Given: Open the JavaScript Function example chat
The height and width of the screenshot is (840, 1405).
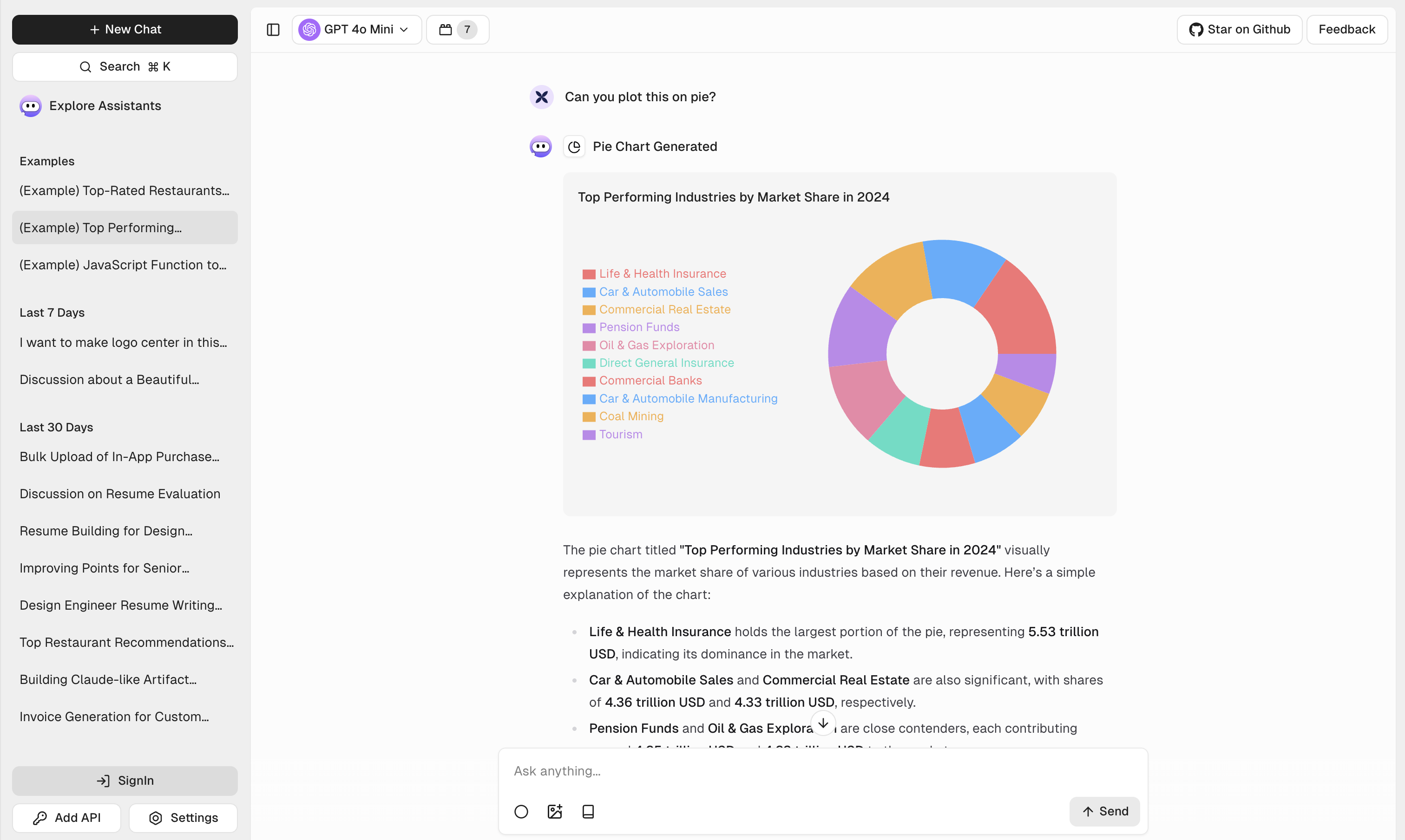Looking at the screenshot, I should pos(123,265).
